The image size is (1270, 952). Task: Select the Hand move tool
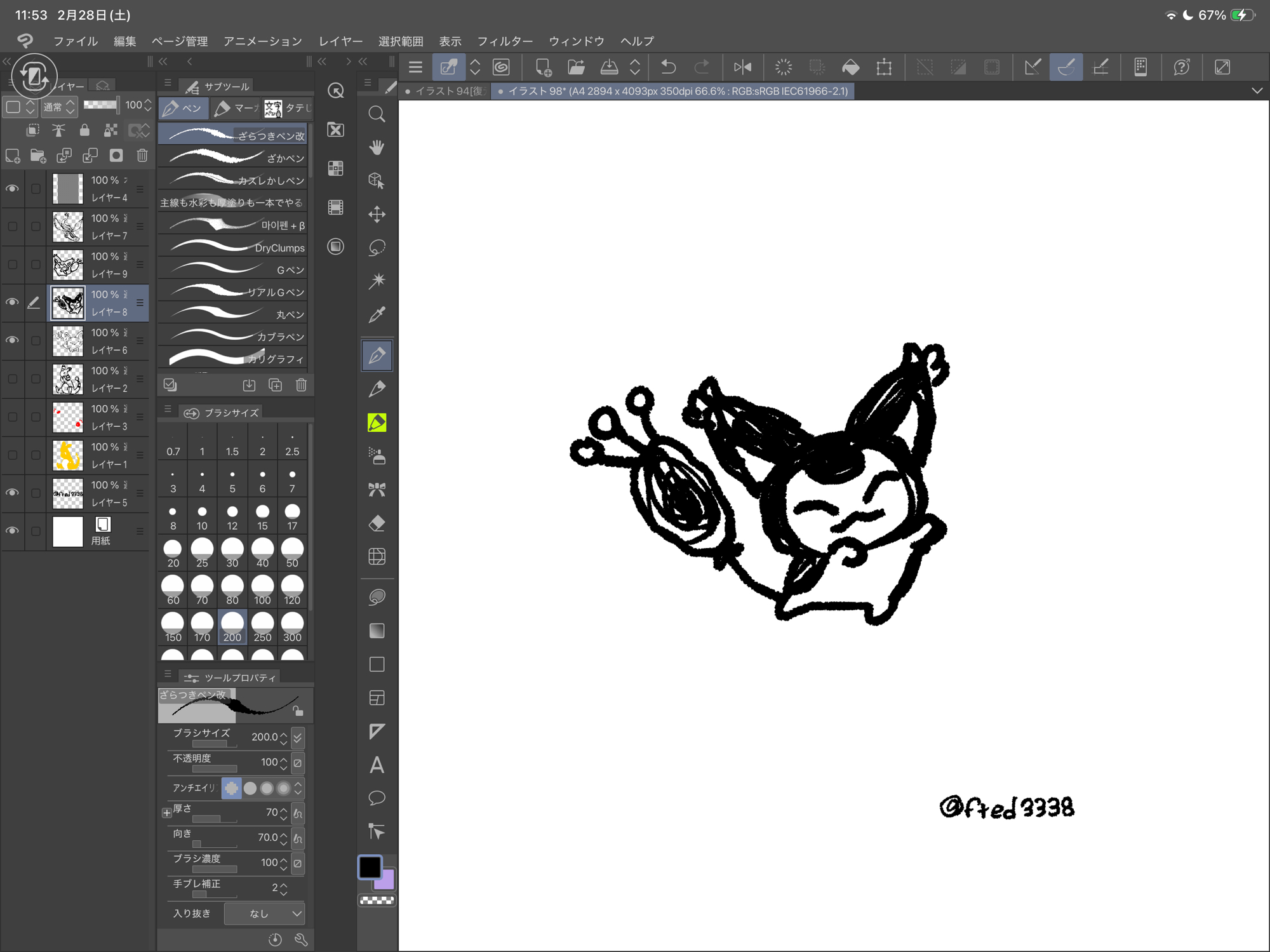(377, 147)
